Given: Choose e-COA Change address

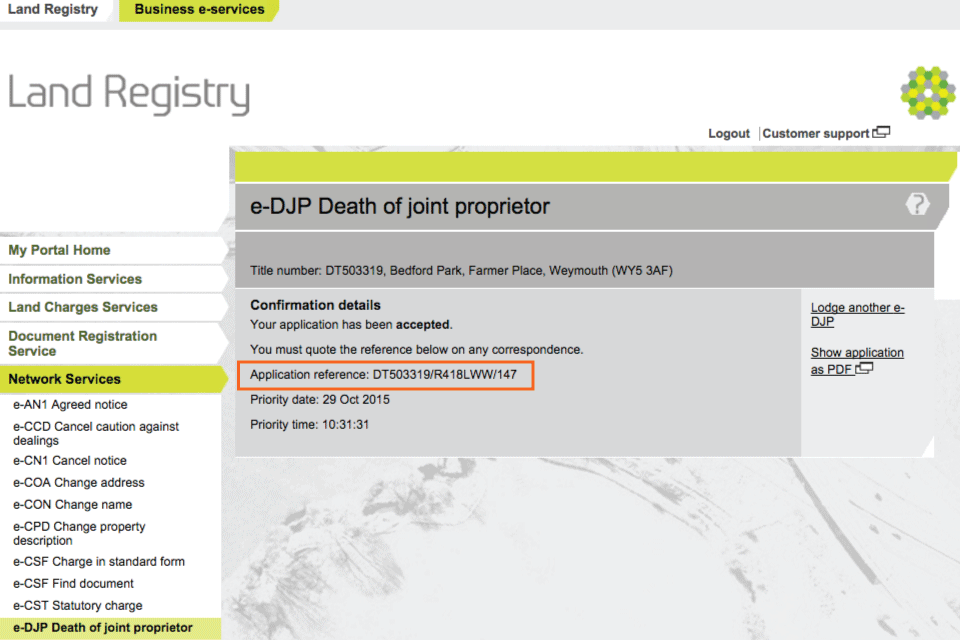Looking at the screenshot, I should click(x=78, y=483).
